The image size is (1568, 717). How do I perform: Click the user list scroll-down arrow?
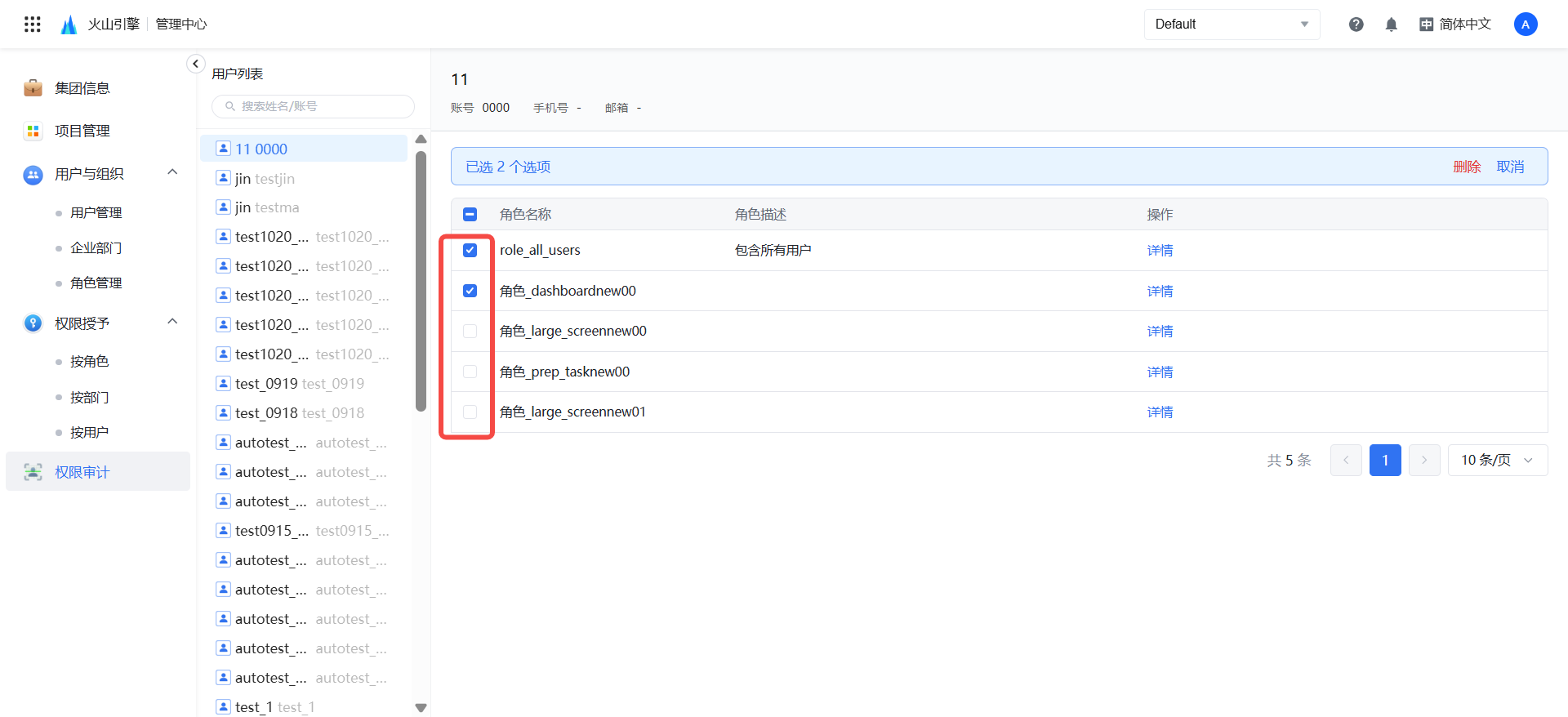click(x=421, y=708)
